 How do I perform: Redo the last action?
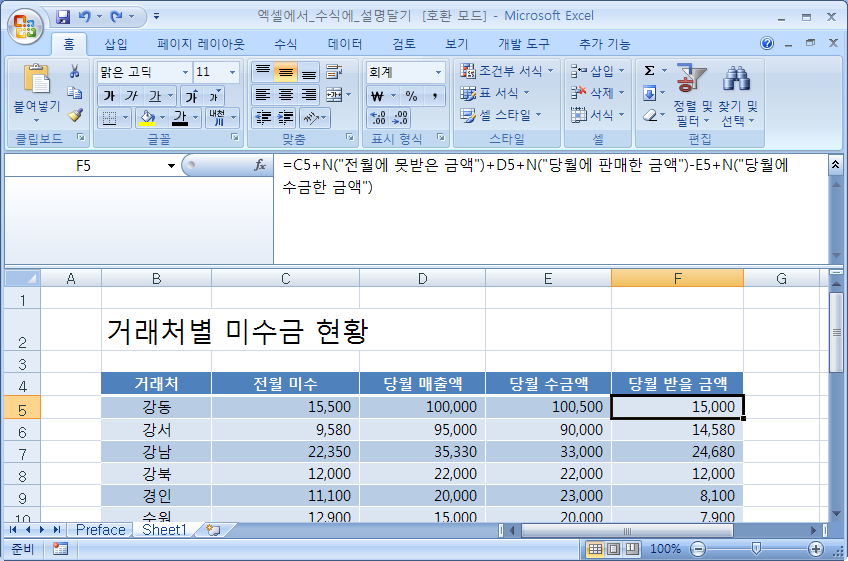(x=116, y=17)
